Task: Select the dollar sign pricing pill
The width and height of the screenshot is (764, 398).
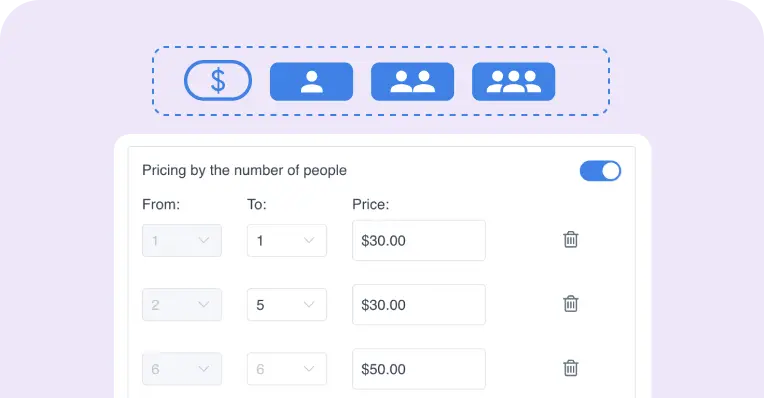Action: coord(218,80)
